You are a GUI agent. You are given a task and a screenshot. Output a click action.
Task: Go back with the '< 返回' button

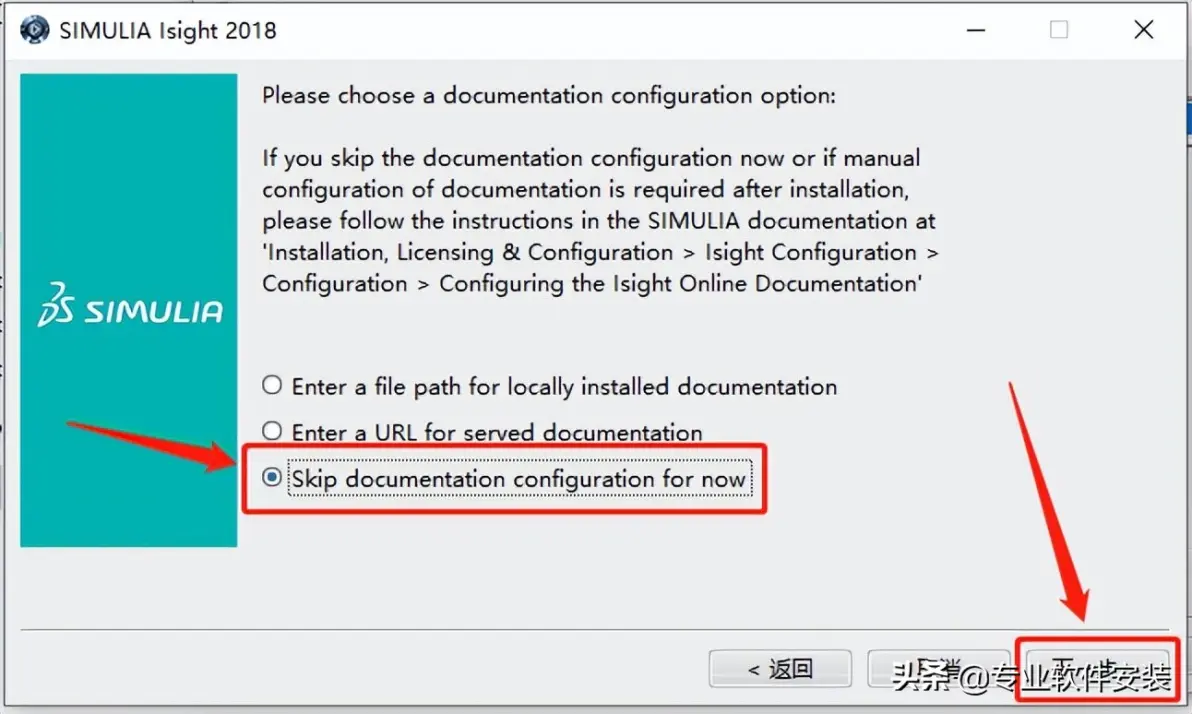[780, 669]
